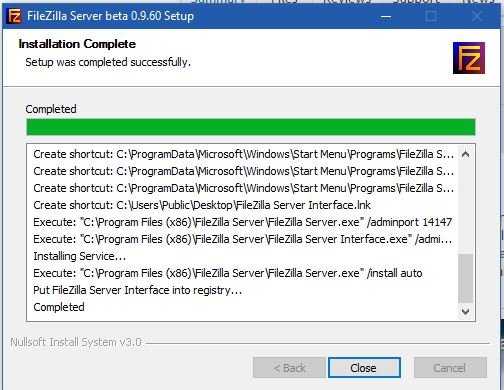Click the X icon in the title bar
The height and width of the screenshot is (390, 504).
click(x=477, y=16)
